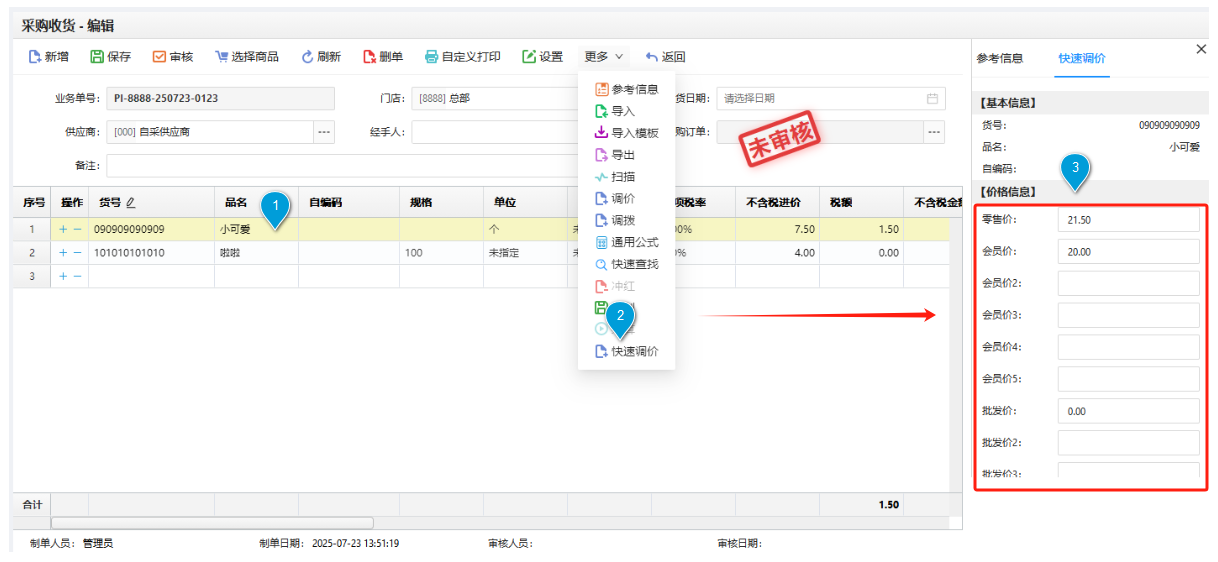Select the 小可爱 product name cell

point(256,229)
